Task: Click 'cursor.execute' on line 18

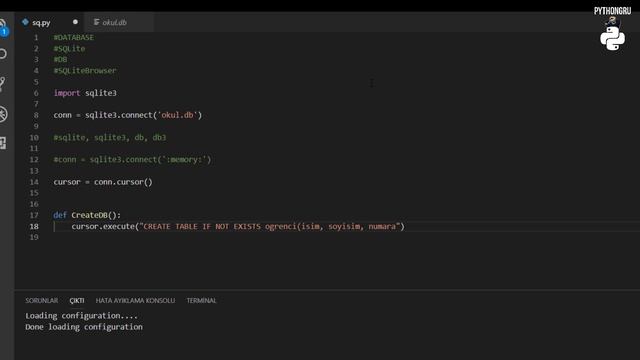Action: click(x=103, y=227)
